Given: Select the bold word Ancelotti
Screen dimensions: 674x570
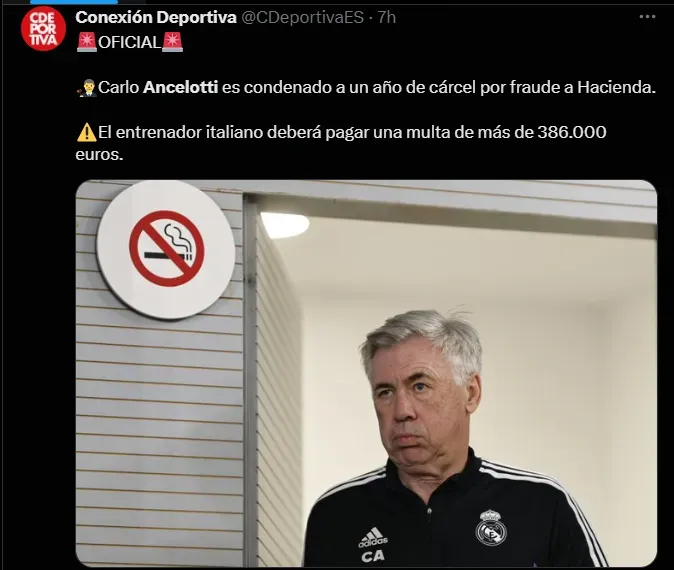Looking at the screenshot, I should click(x=181, y=87).
